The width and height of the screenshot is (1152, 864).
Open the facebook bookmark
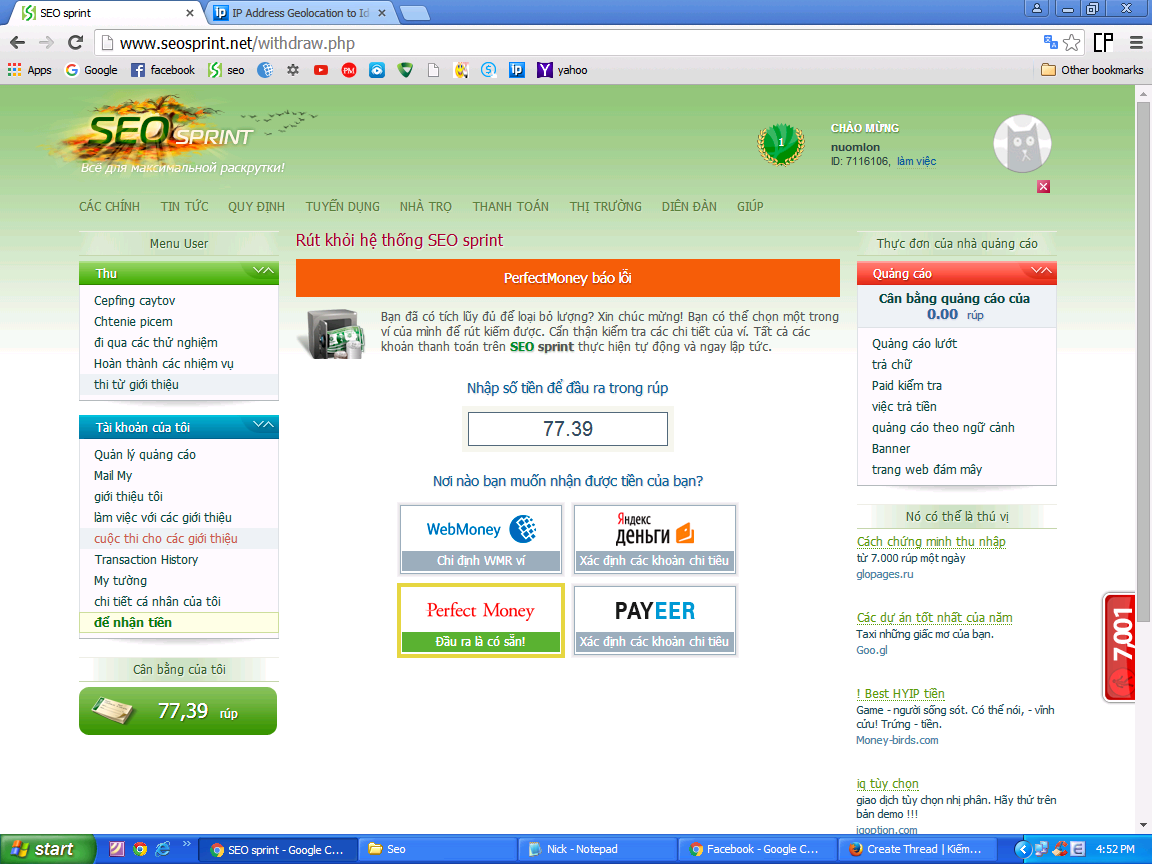coord(162,70)
